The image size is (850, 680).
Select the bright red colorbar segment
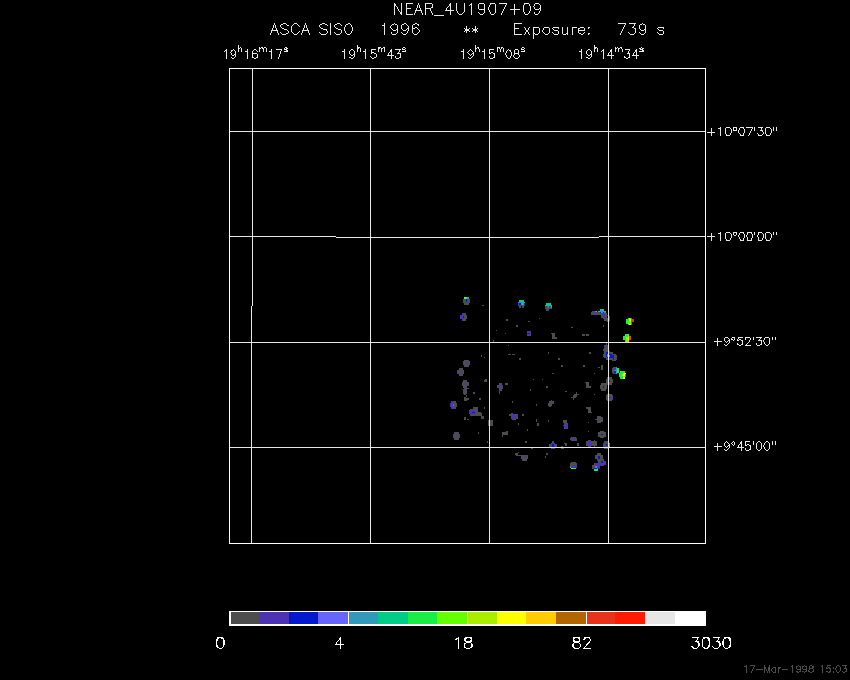[x=630, y=618]
